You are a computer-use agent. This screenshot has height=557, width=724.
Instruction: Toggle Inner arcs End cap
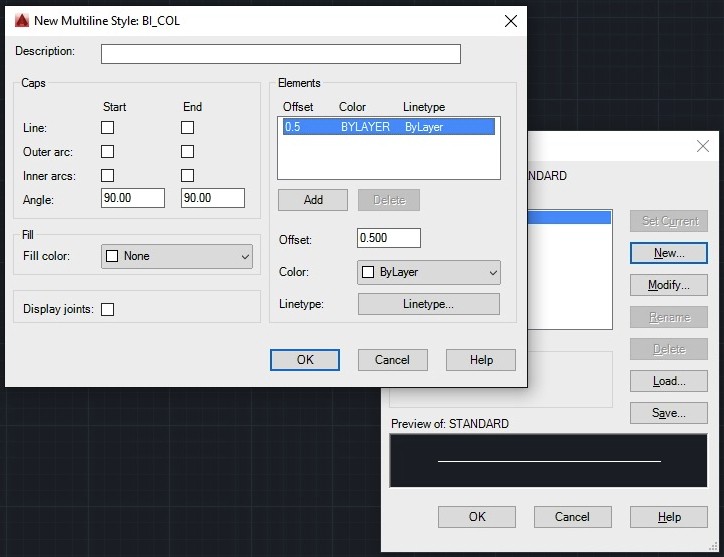[187, 176]
